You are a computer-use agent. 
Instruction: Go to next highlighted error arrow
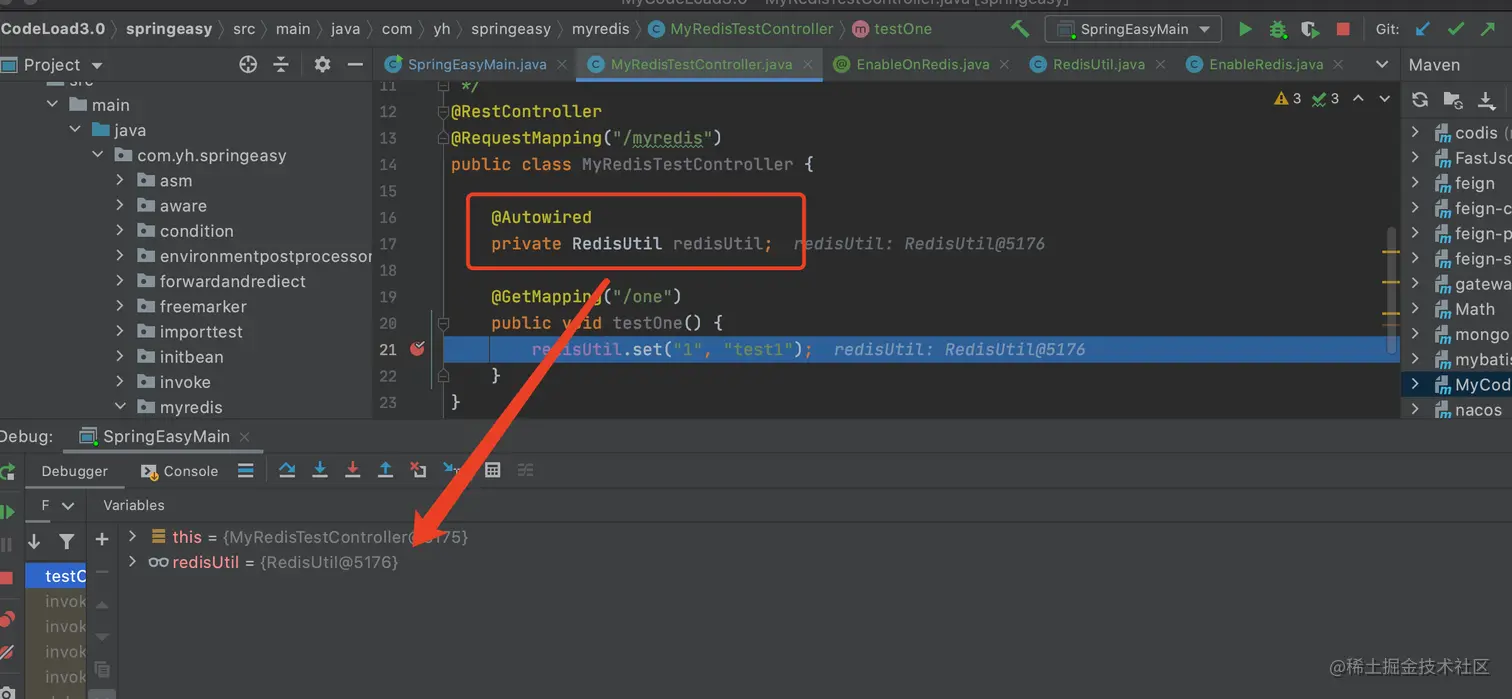pyautogui.click(x=1385, y=98)
